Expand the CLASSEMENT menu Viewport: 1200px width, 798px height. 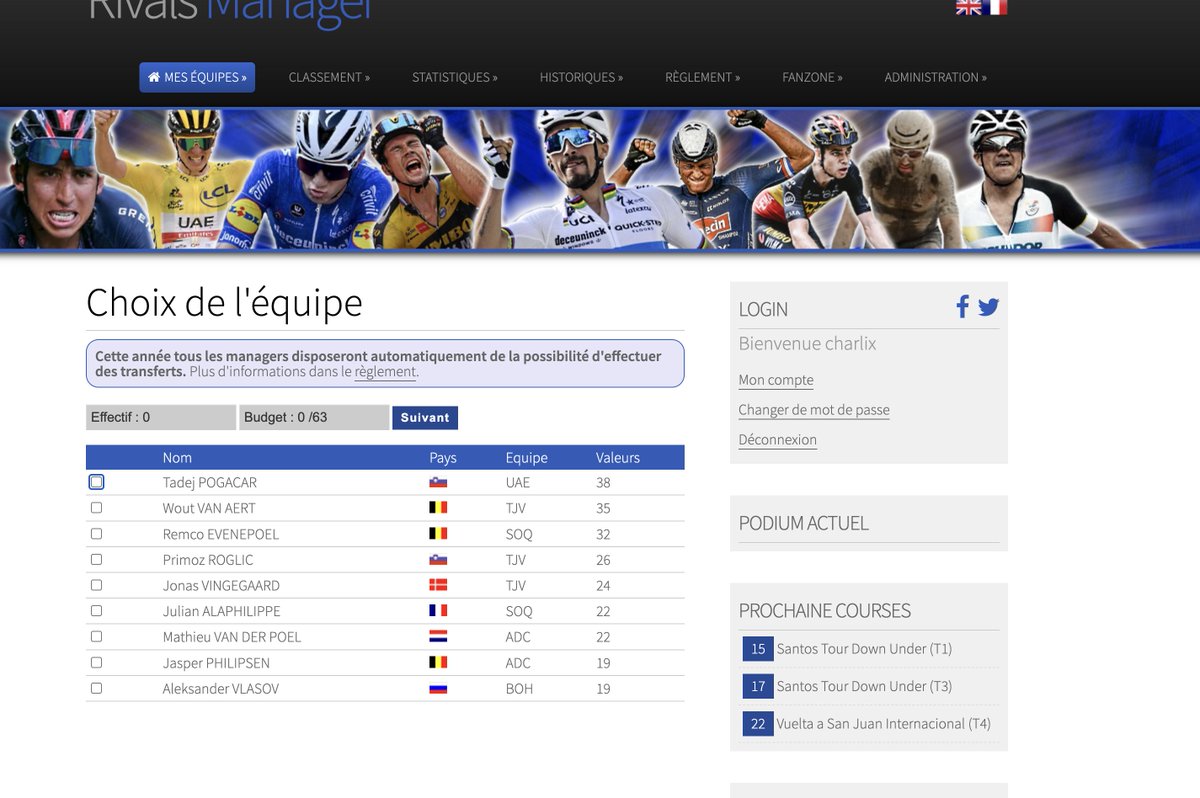[x=329, y=77]
